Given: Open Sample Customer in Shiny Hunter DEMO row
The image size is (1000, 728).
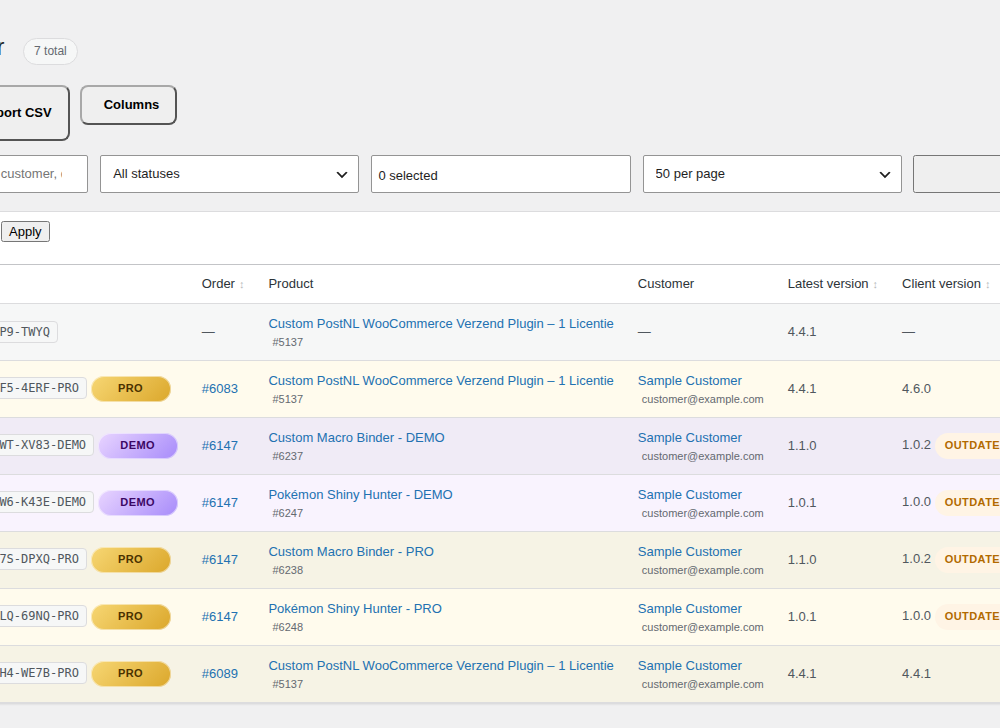Looking at the screenshot, I should [x=689, y=495].
